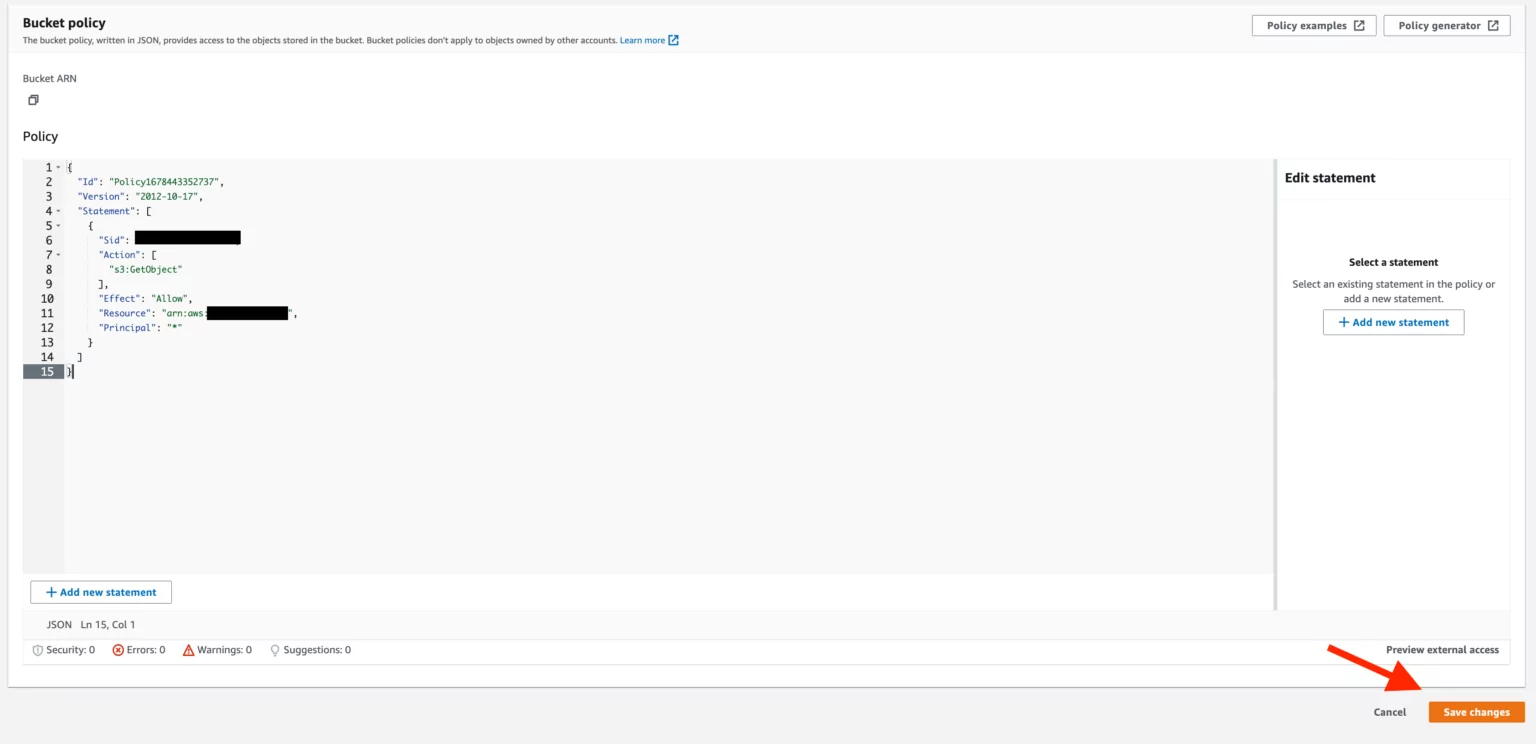
Task: Copy the Bucket ARN using the copy icon
Action: [x=32, y=100]
